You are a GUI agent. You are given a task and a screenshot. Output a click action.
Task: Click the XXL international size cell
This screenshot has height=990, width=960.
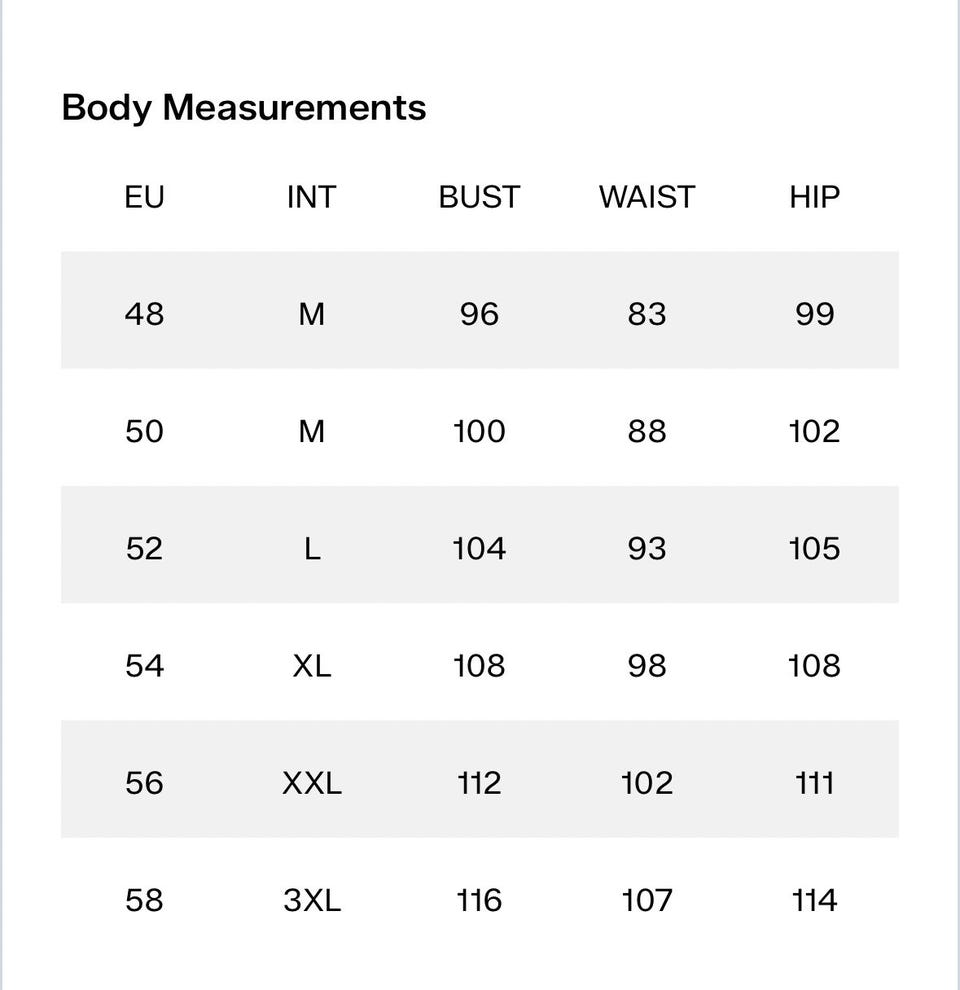coord(311,783)
